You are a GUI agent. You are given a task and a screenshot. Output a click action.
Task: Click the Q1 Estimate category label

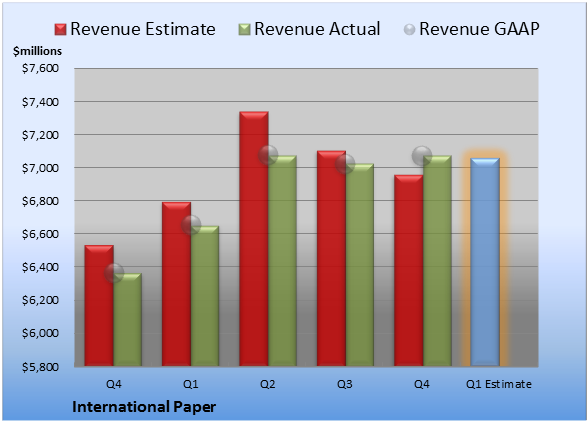(x=499, y=384)
